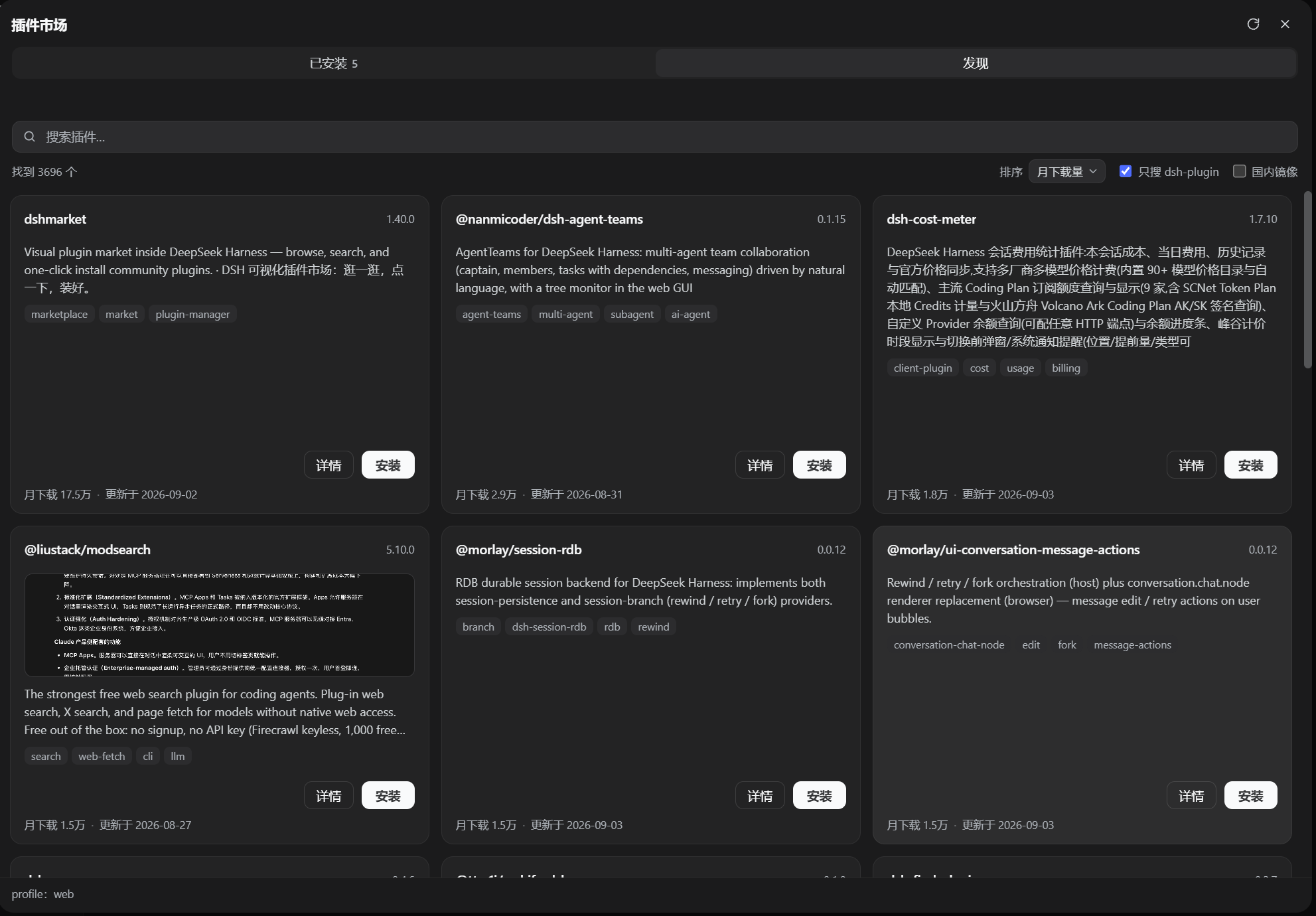Screen dimensions: 1316x916
Task: Click the marketplace tag on dshmarket
Action: click(59, 314)
